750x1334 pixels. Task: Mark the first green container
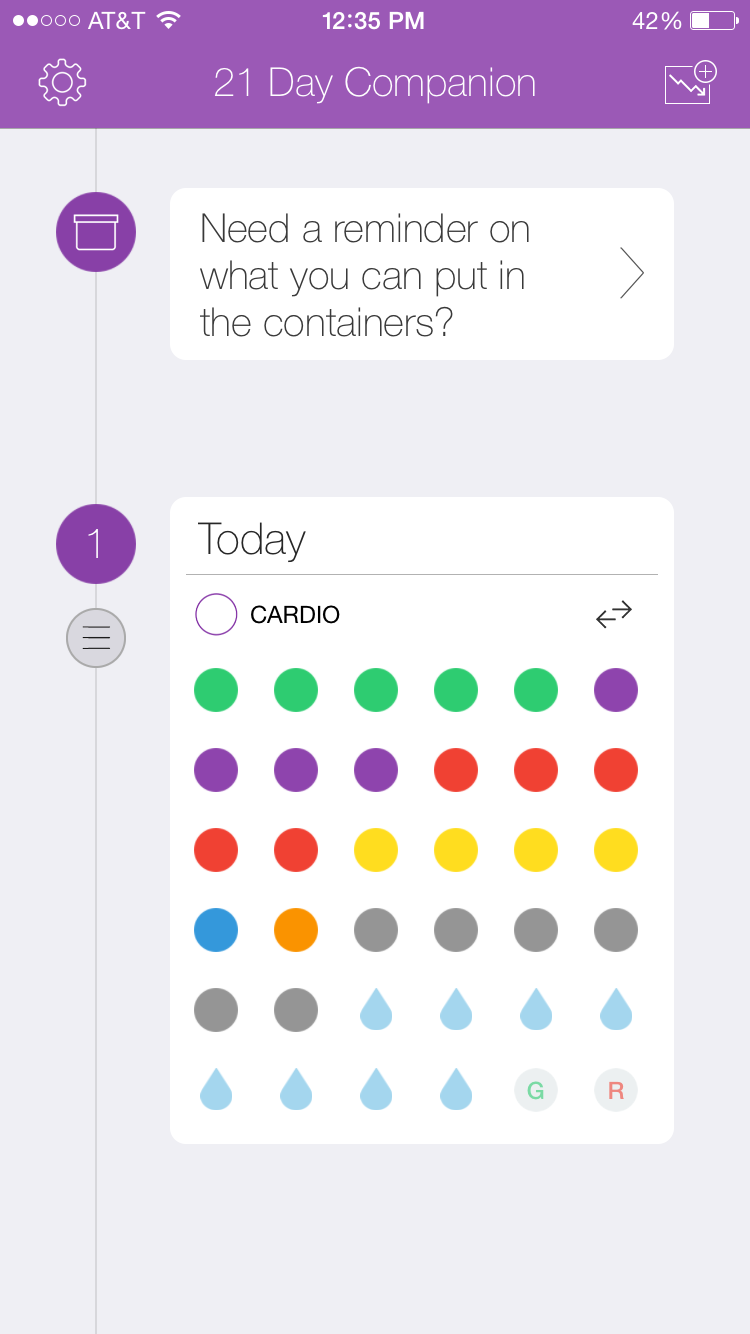click(x=216, y=690)
